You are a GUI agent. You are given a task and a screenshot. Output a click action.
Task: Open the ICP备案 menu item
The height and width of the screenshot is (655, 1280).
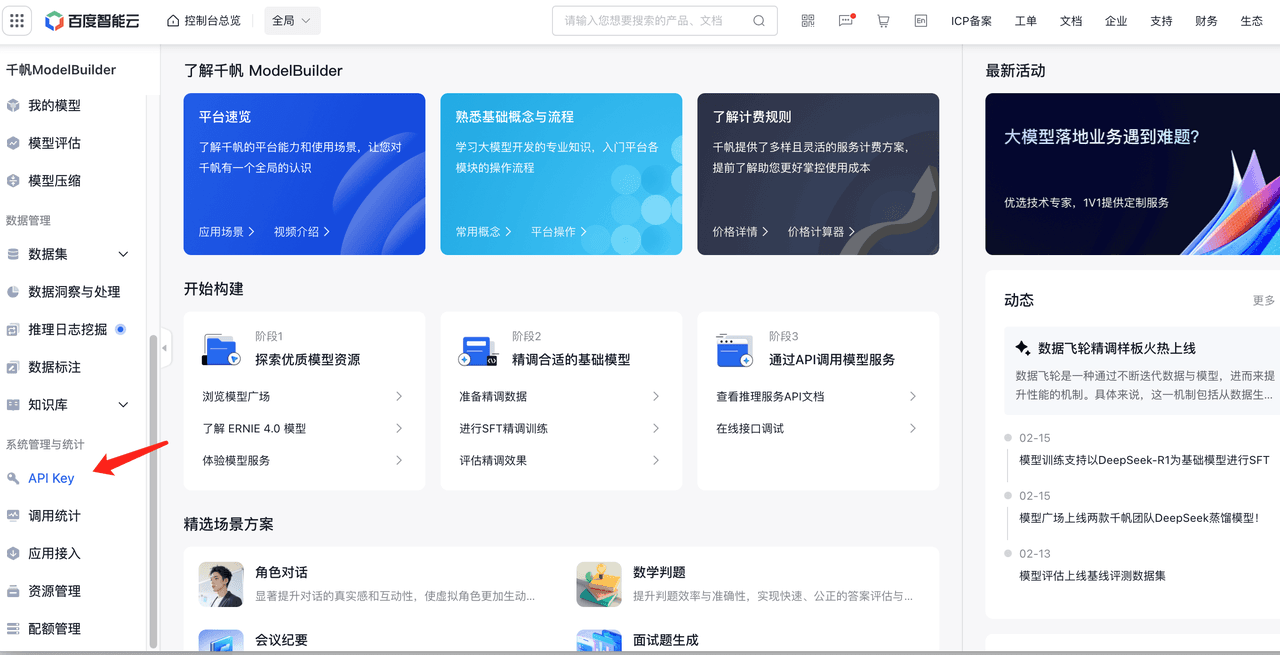click(x=971, y=21)
